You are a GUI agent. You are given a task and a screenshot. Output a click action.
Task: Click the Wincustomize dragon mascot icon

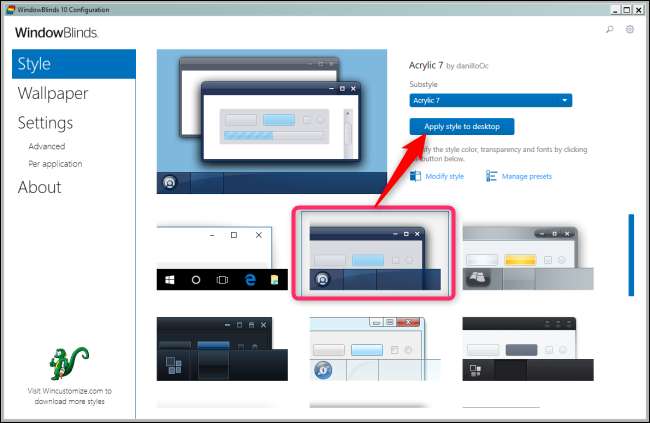pyautogui.click(x=69, y=363)
